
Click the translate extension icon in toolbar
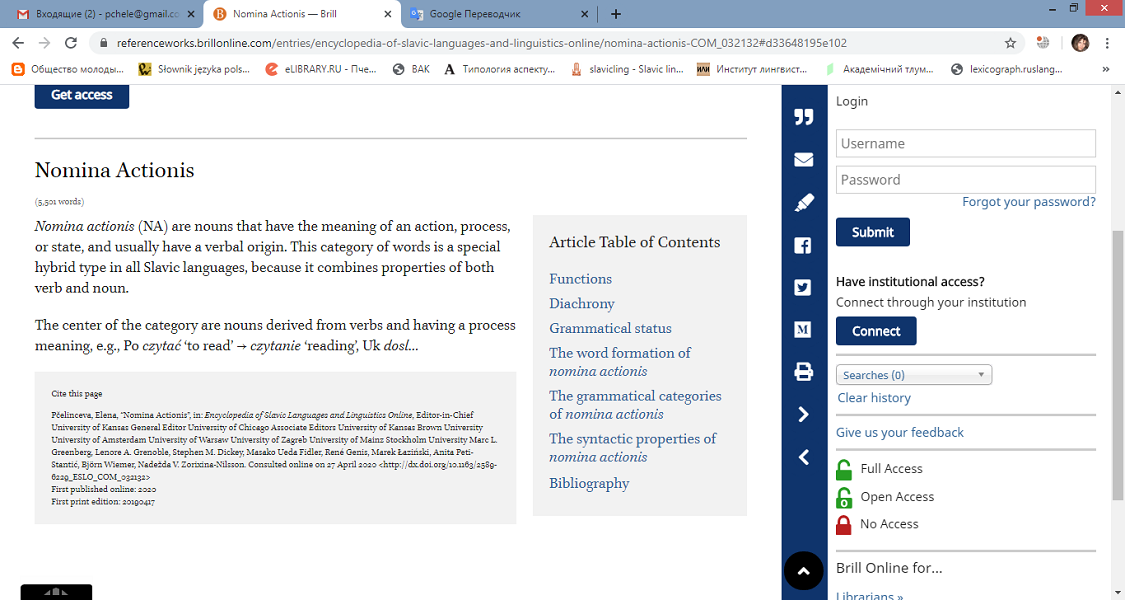pos(1044,43)
